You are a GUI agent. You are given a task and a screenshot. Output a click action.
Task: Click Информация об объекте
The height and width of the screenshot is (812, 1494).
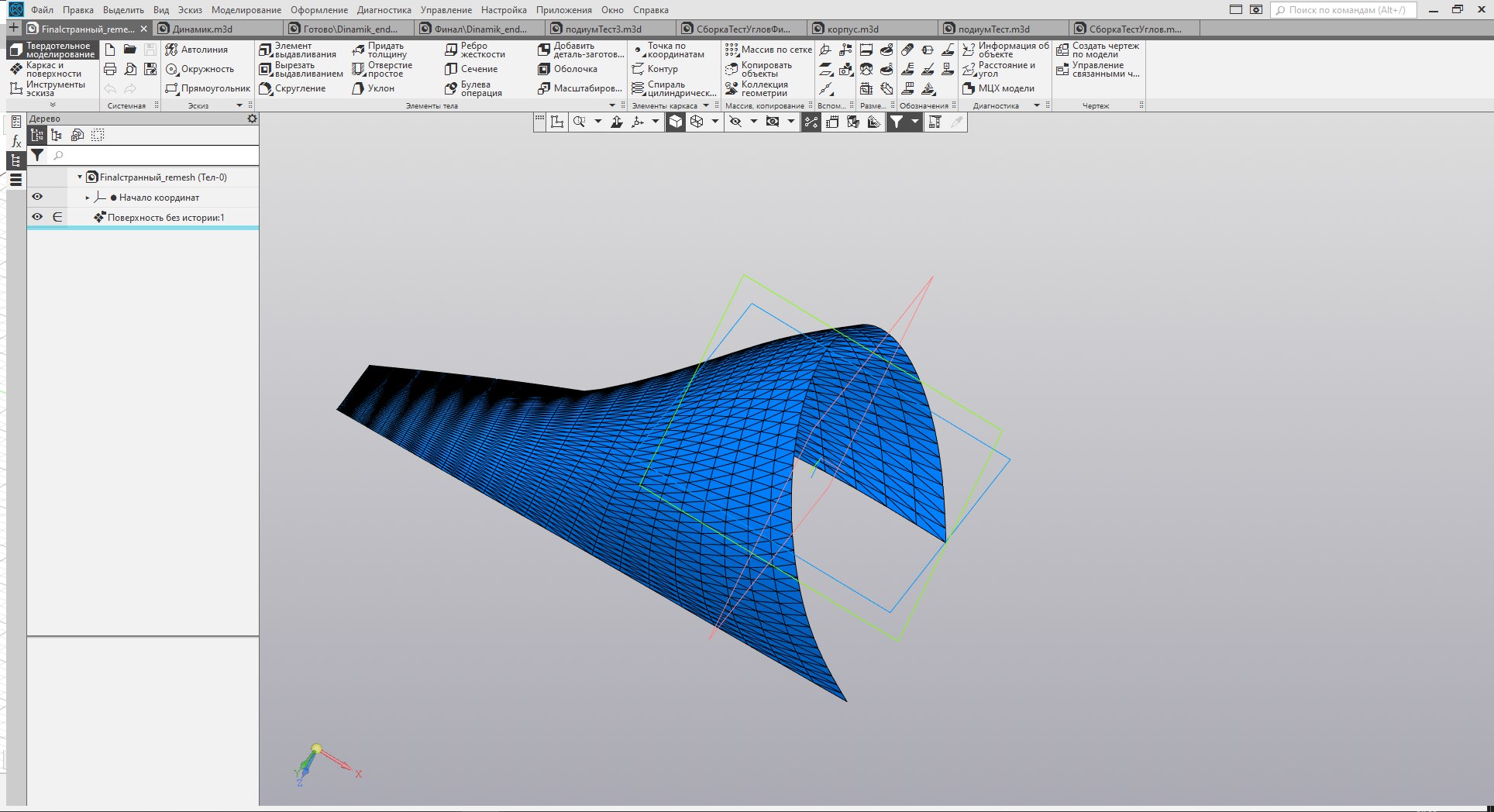[1006, 50]
